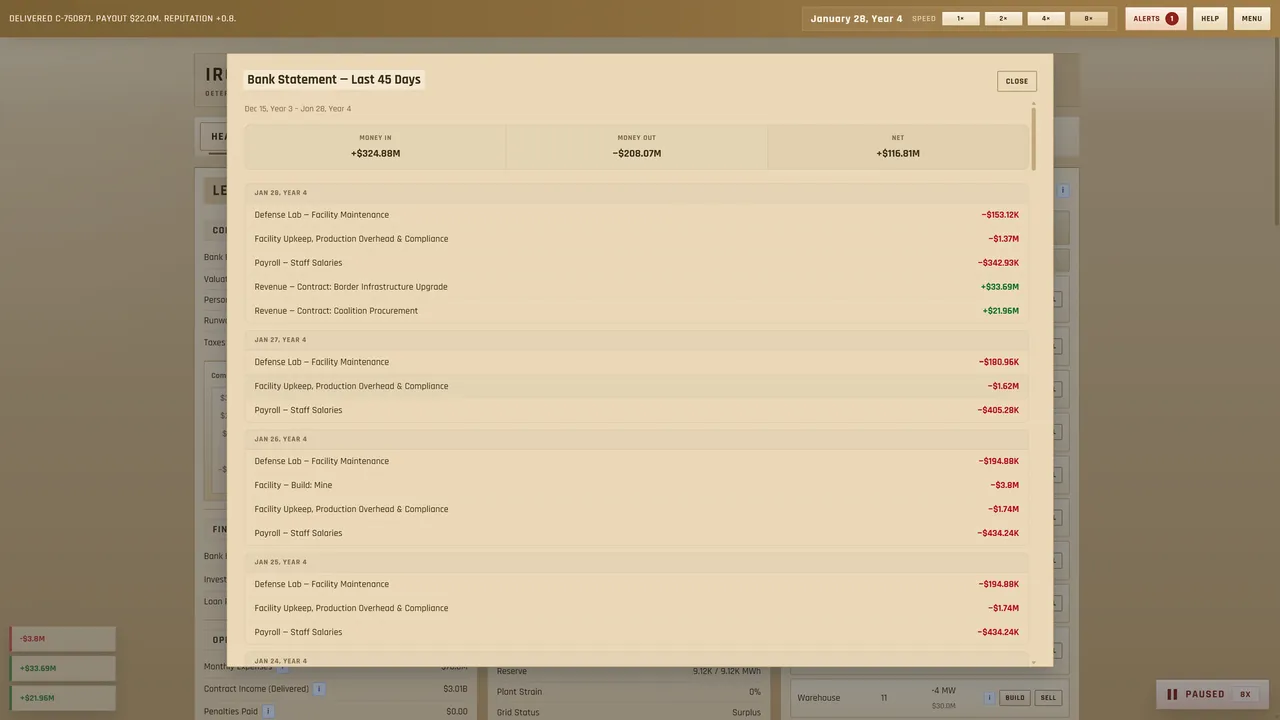Image resolution: width=1280 pixels, height=720 pixels.
Task: Click the Grid Status Surplus row
Action: click(x=629, y=712)
